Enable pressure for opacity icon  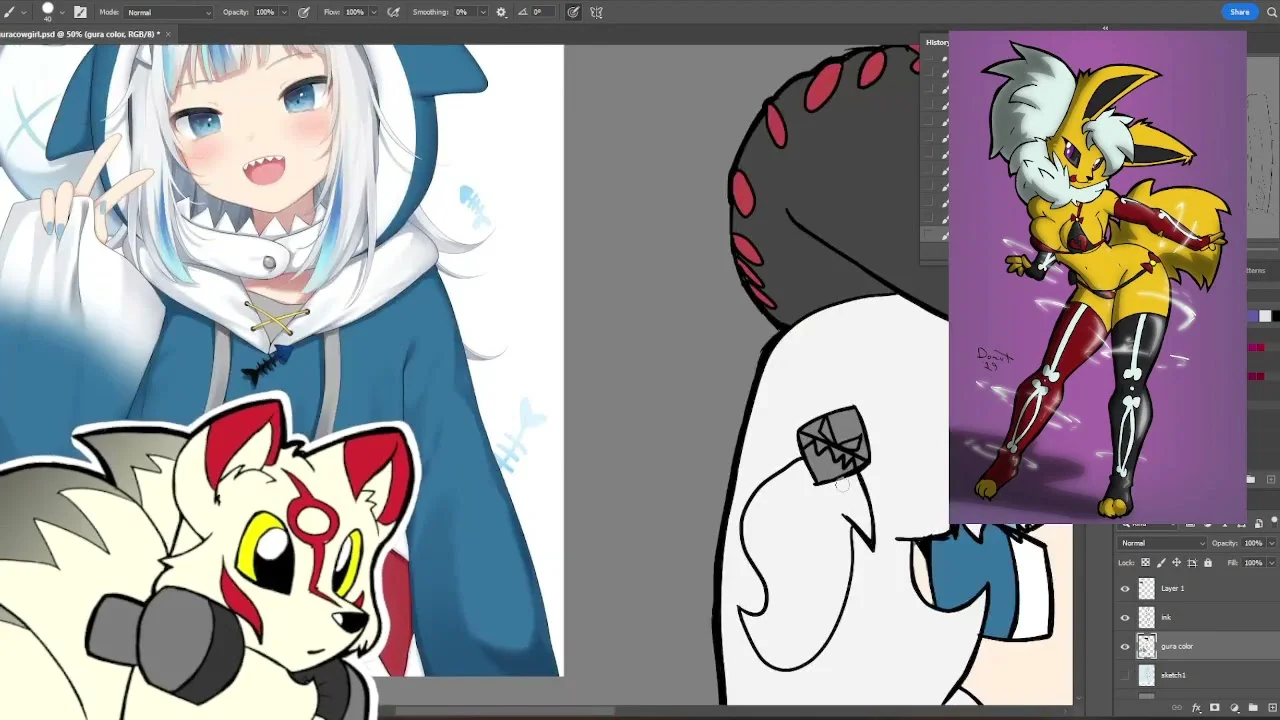303,12
